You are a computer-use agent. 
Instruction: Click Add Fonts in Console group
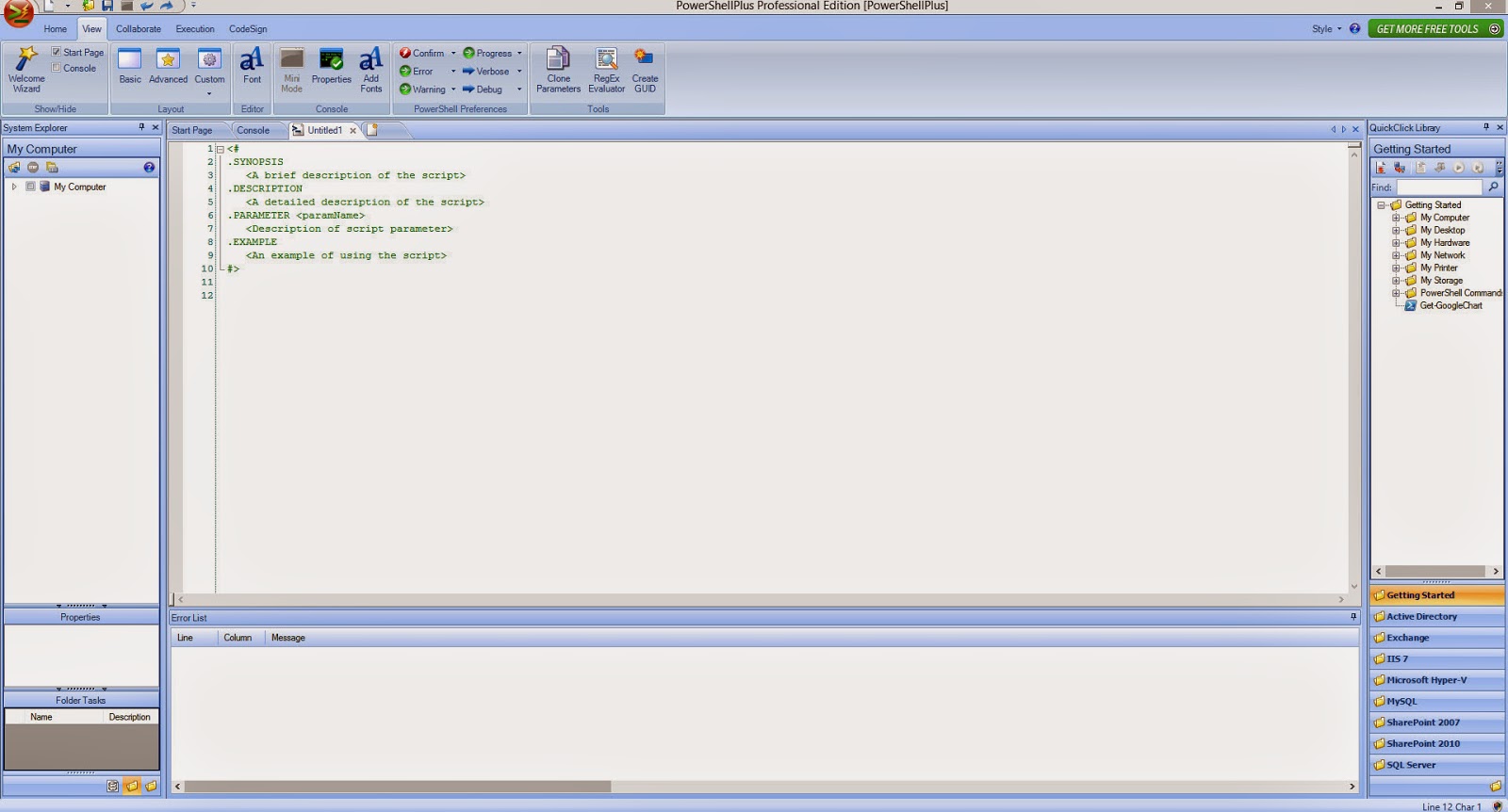tap(371, 70)
